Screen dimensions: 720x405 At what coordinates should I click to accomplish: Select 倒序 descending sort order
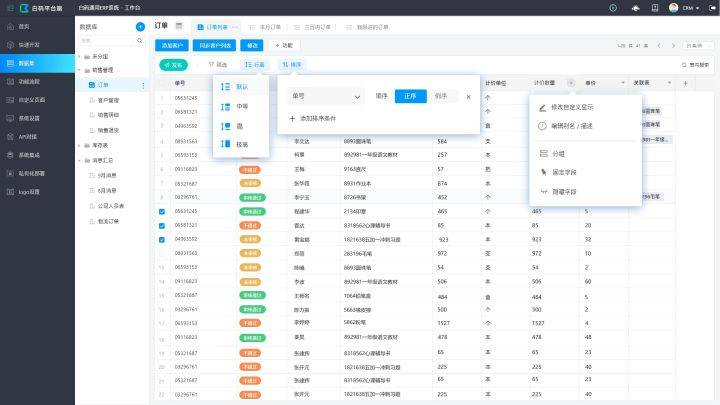point(441,96)
